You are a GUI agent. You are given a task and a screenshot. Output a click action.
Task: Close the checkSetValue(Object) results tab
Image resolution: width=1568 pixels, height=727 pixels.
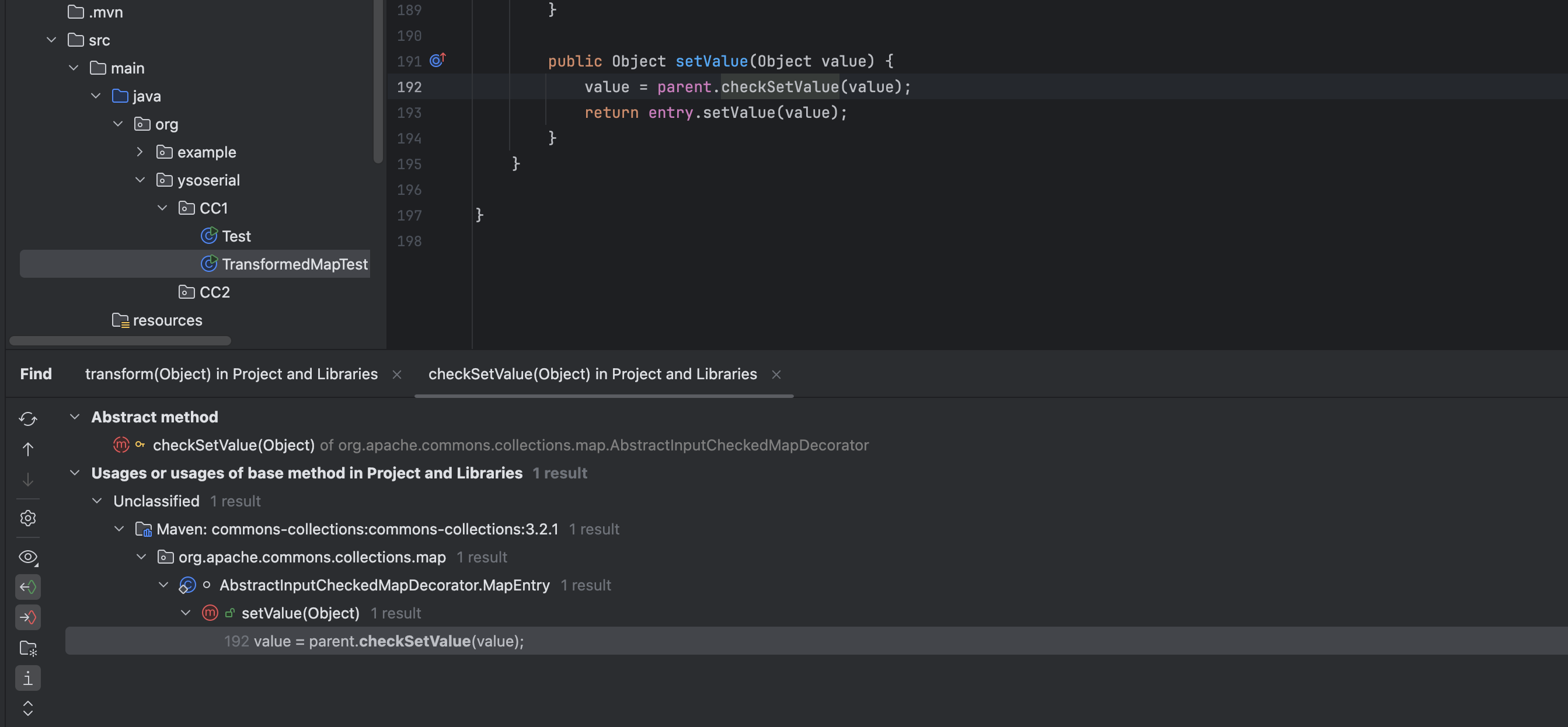point(776,374)
